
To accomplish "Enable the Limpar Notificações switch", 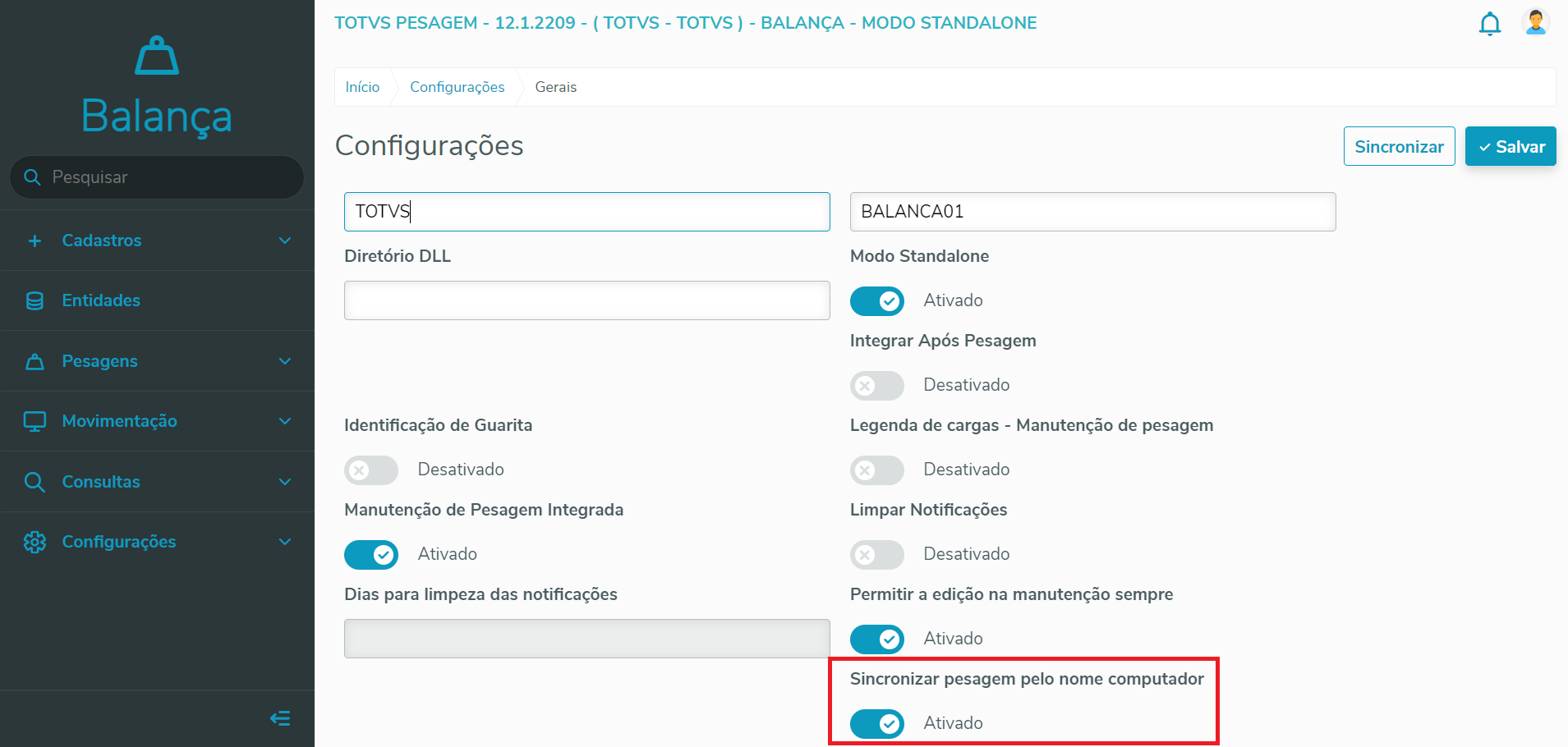I will (x=877, y=555).
